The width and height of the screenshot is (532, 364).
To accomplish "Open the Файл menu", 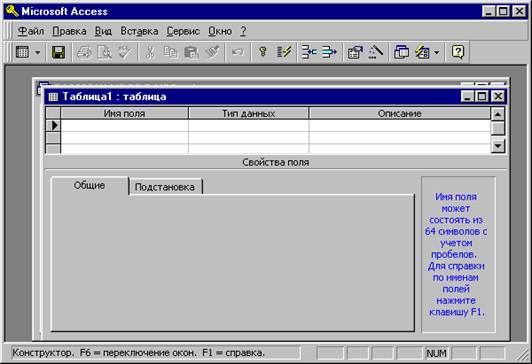I will tap(31, 31).
